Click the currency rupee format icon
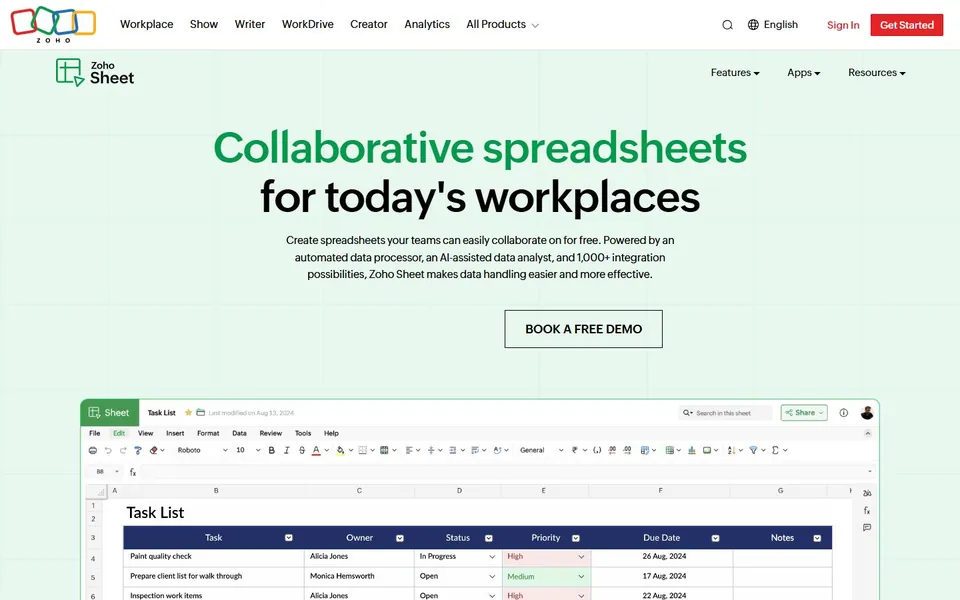 tap(574, 450)
